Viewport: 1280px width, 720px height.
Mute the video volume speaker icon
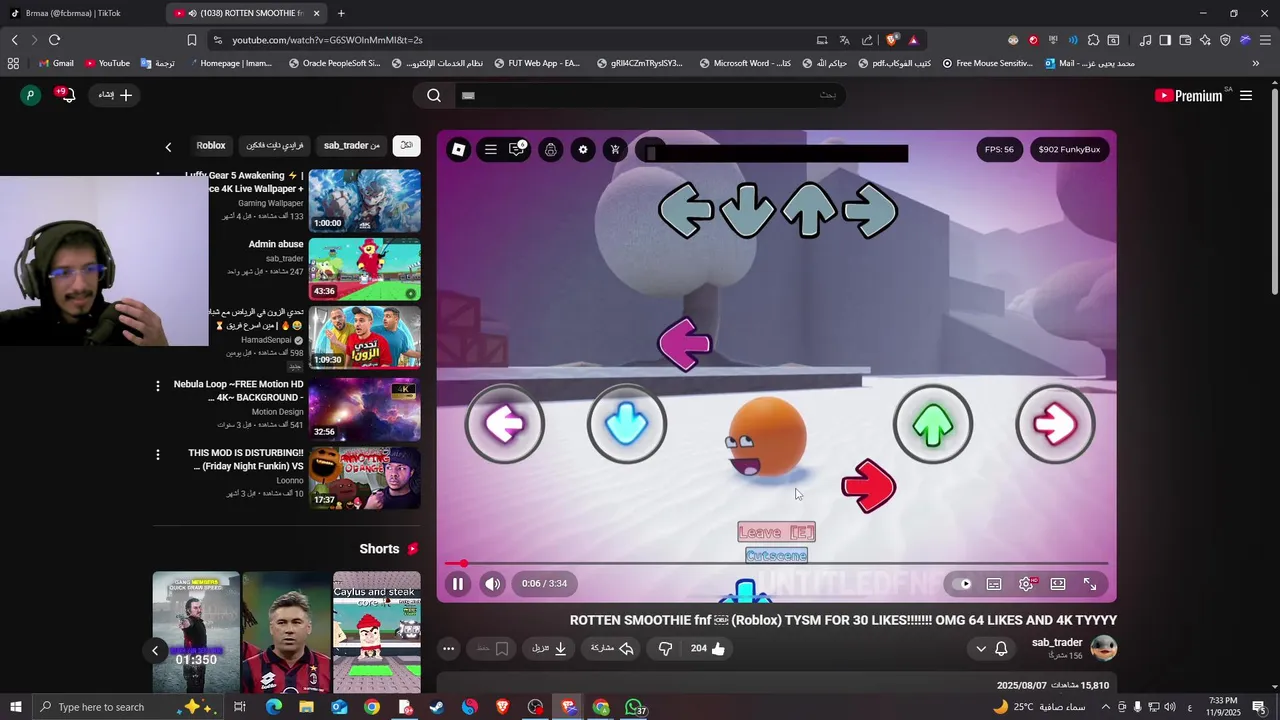(493, 584)
